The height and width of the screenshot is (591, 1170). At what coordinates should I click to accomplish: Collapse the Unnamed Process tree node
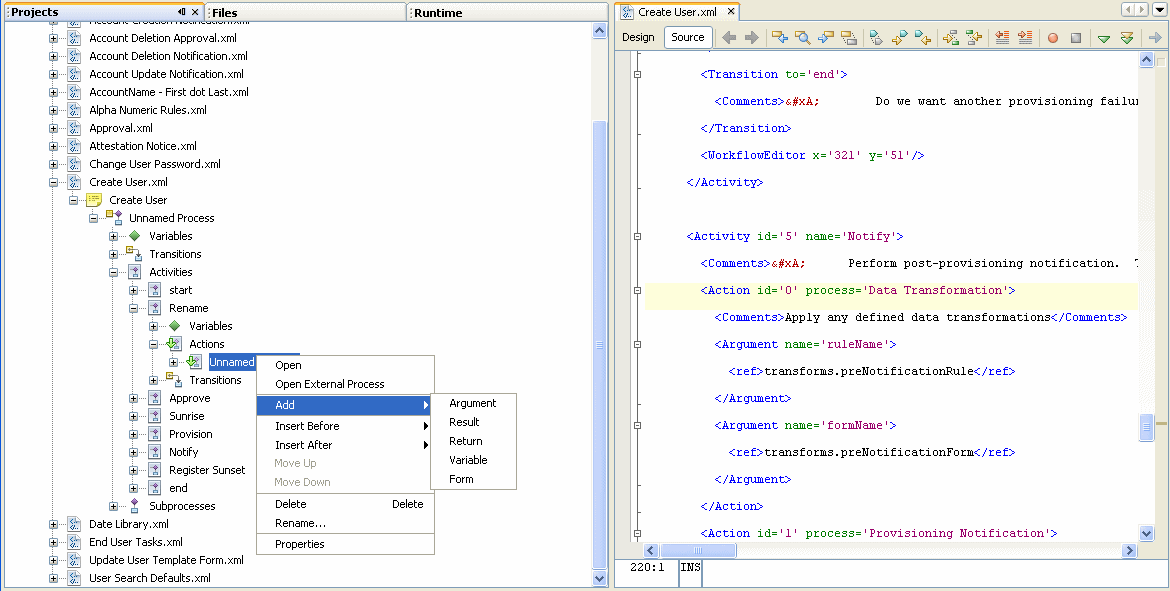[93, 218]
